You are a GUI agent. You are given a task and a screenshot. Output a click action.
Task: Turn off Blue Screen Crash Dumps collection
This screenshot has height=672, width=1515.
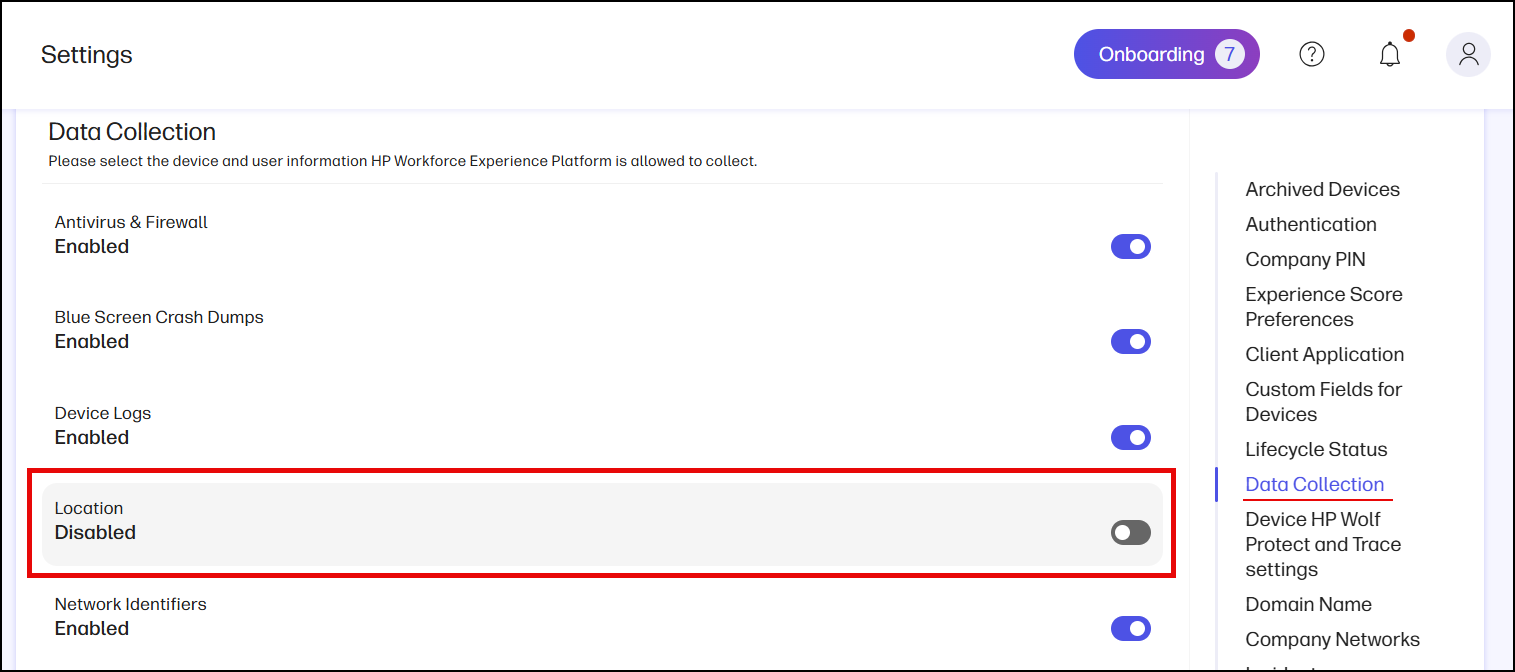click(x=1131, y=341)
